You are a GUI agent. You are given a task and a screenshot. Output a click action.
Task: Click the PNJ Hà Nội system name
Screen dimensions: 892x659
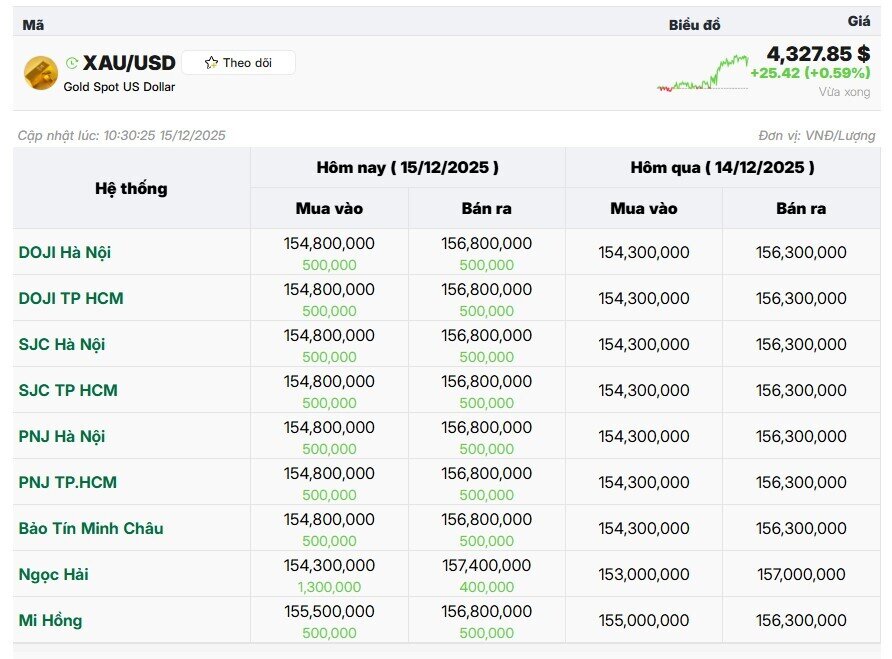coord(62,436)
